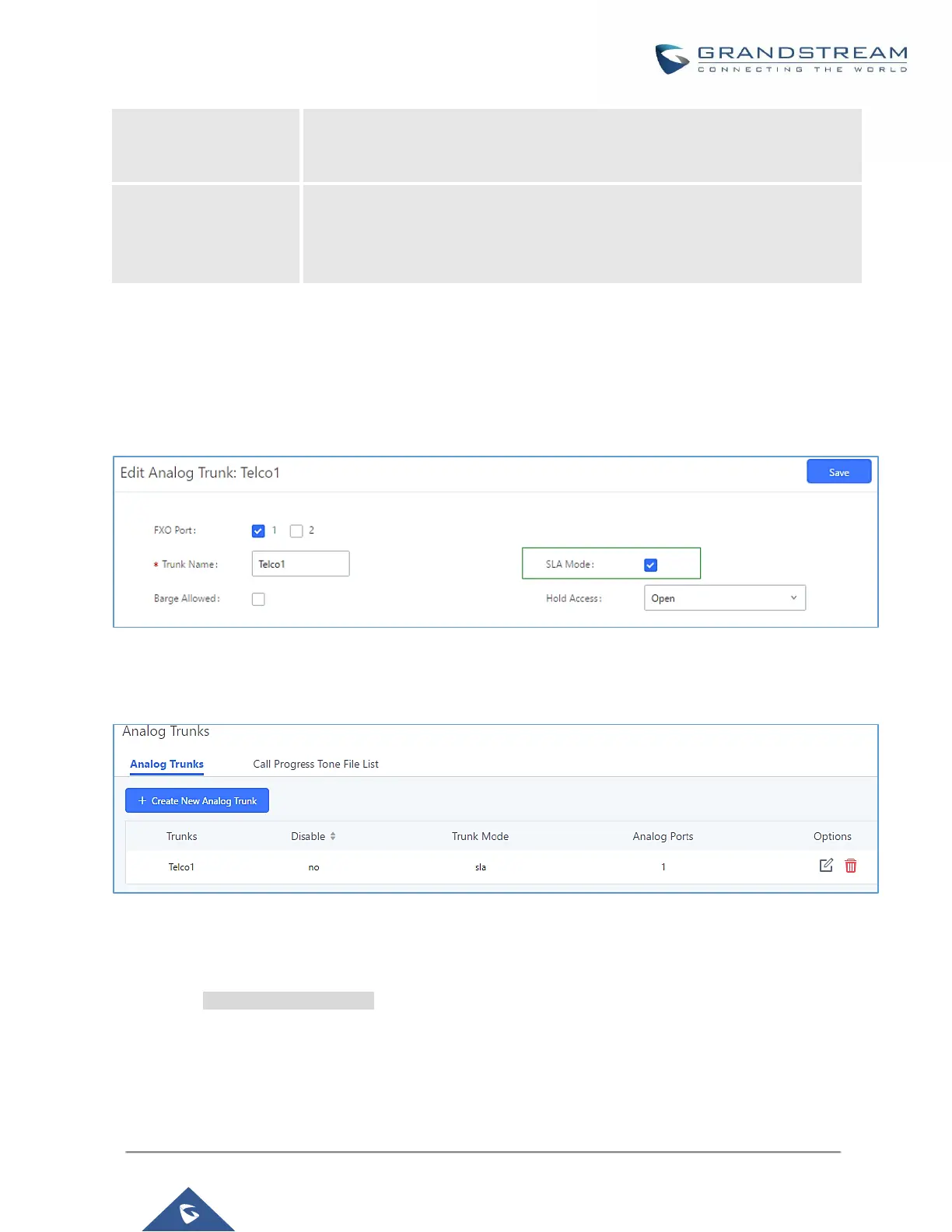Click the plus icon on Create New Analog Trunk

[x=142, y=800]
